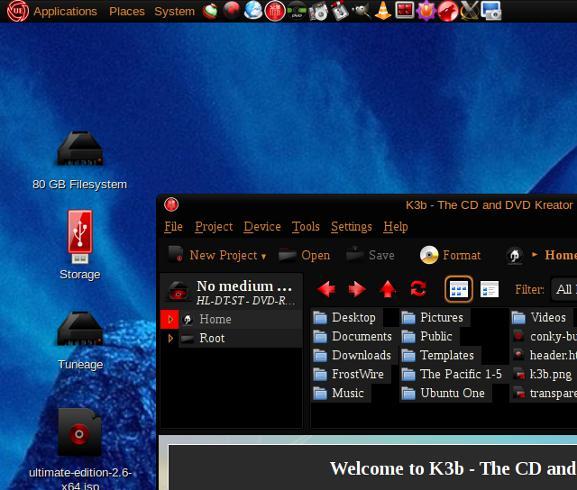Expand the Root tree node arrow

click(x=170, y=338)
